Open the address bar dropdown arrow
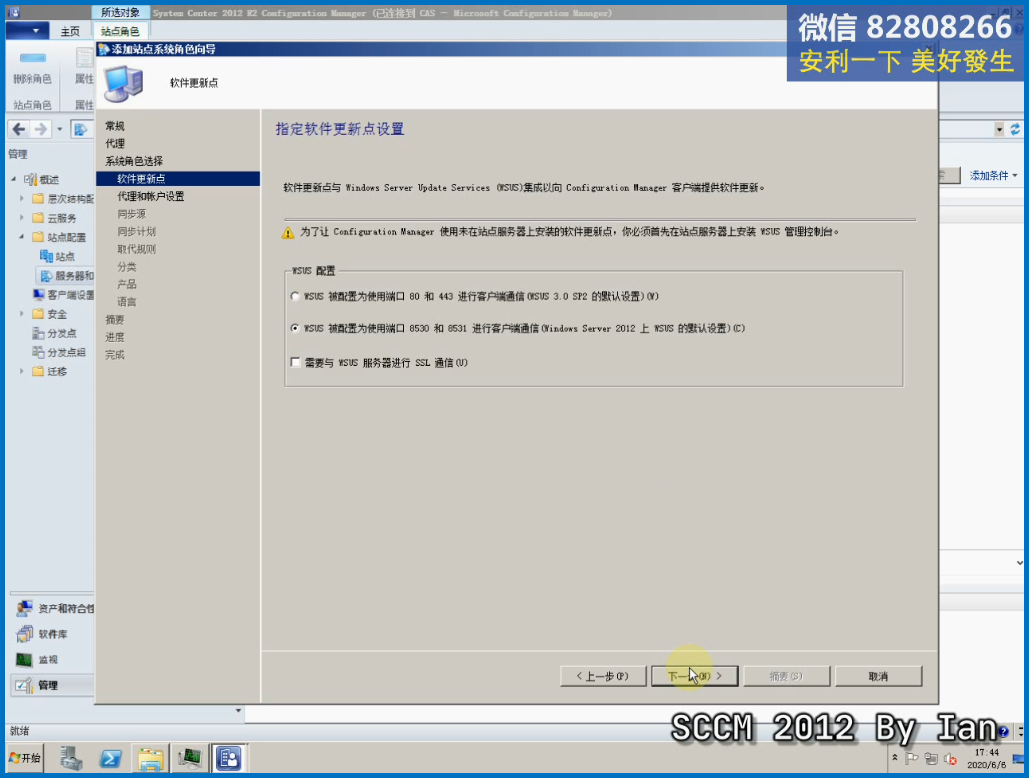 pyautogui.click(x=999, y=129)
